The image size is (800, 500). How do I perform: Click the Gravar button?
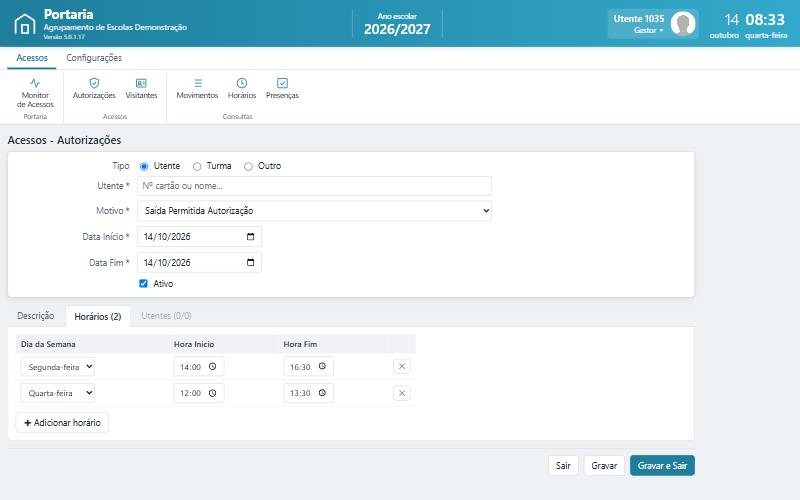[604, 465]
